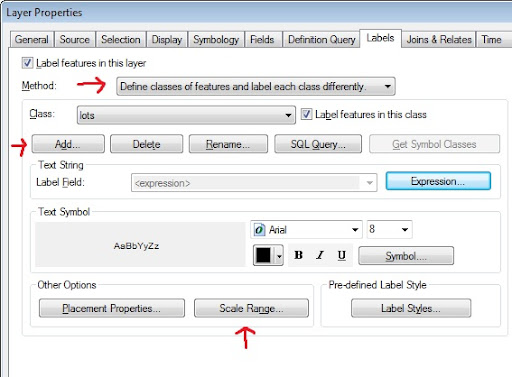Toggle underline text formatting
The image size is (512, 377).
[x=341, y=255]
